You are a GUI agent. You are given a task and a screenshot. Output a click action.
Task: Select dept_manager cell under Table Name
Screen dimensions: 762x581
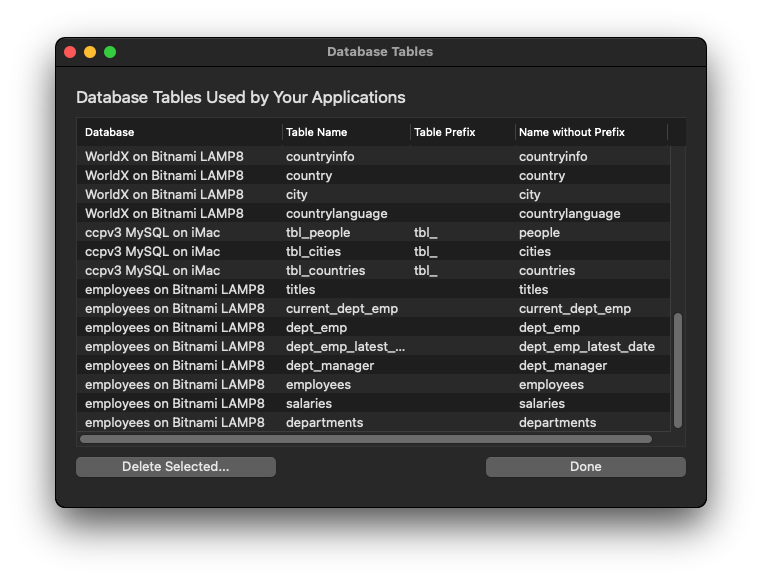[330, 365]
